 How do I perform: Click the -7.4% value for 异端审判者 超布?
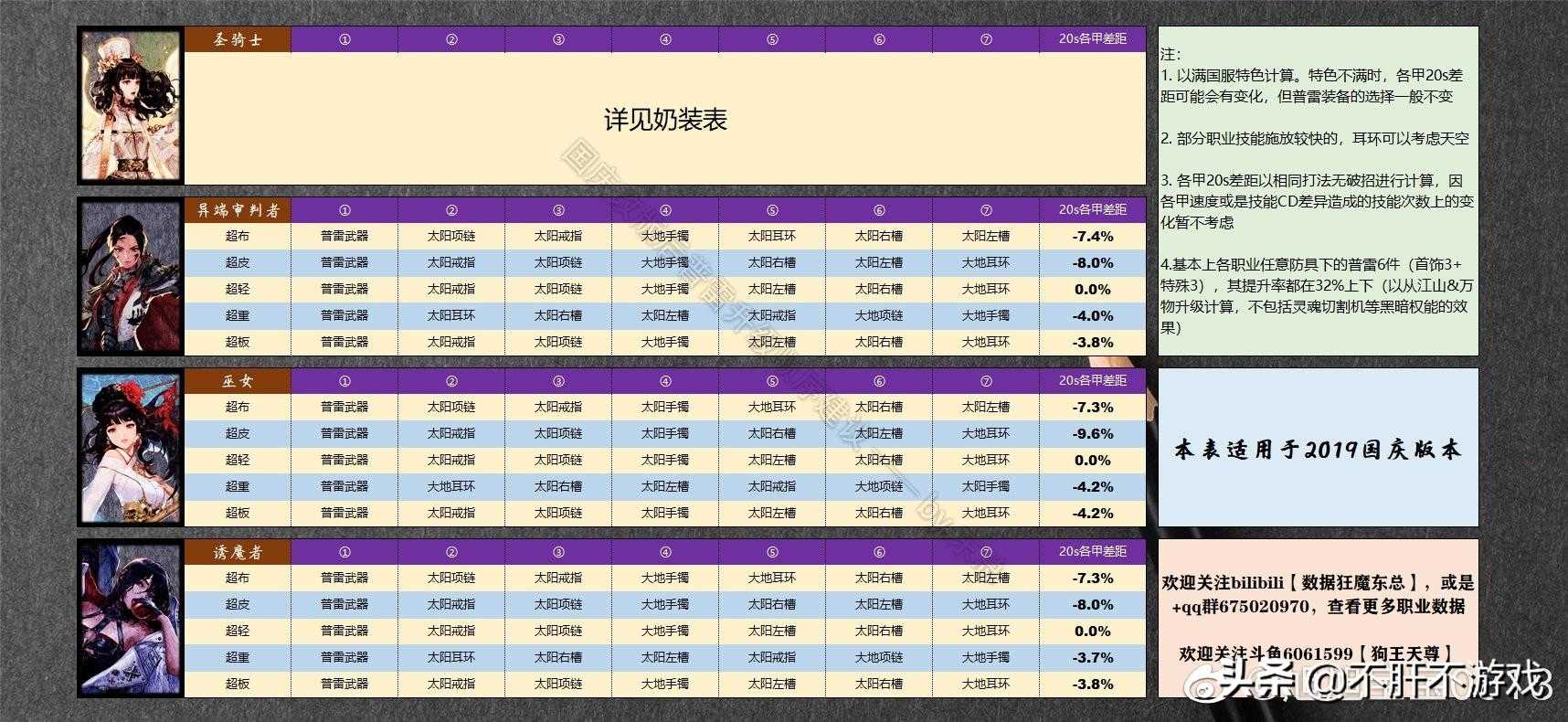(1092, 236)
